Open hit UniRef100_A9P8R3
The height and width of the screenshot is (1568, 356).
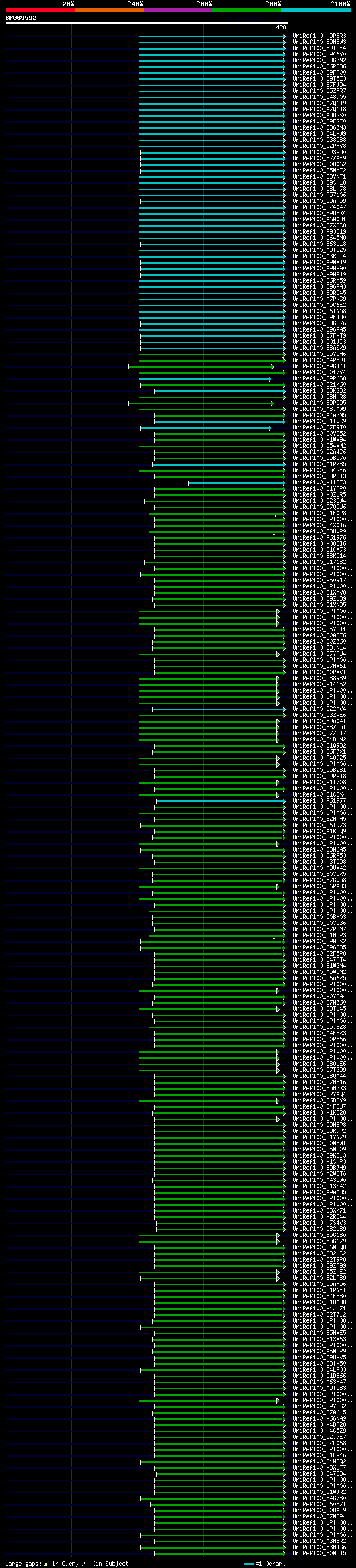point(319,36)
